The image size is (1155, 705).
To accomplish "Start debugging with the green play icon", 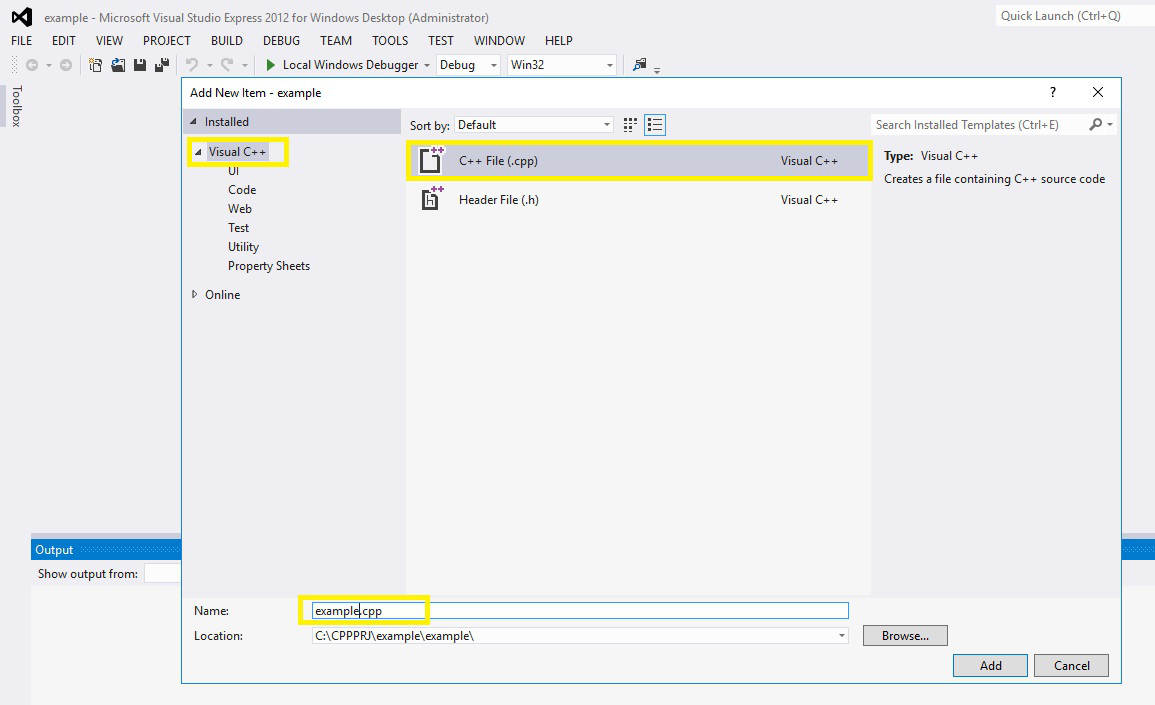I will [270, 66].
